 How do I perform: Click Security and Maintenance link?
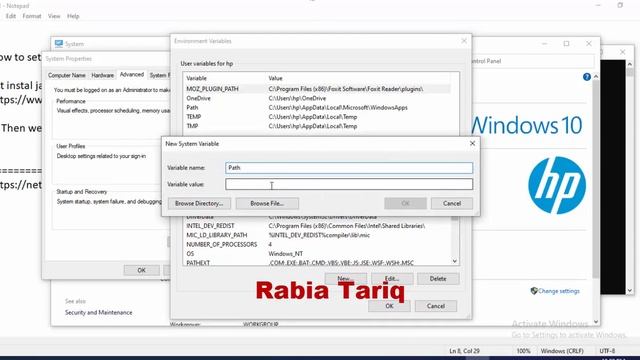point(98,313)
